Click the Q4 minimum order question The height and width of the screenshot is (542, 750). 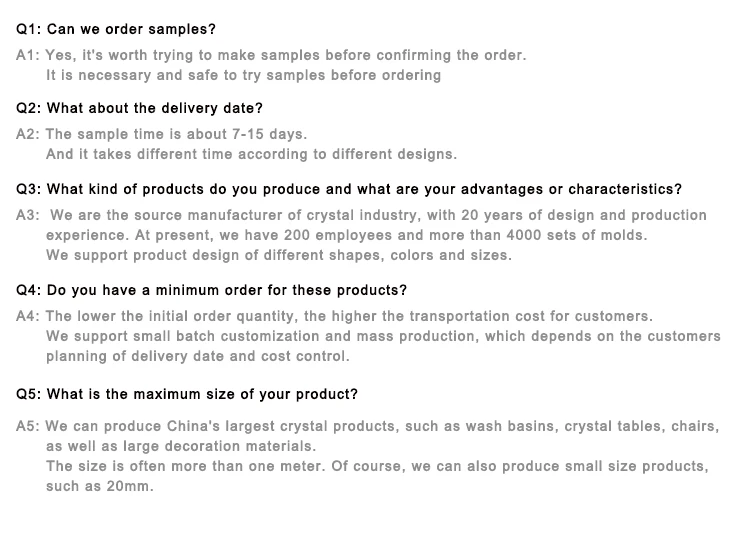click(211, 290)
